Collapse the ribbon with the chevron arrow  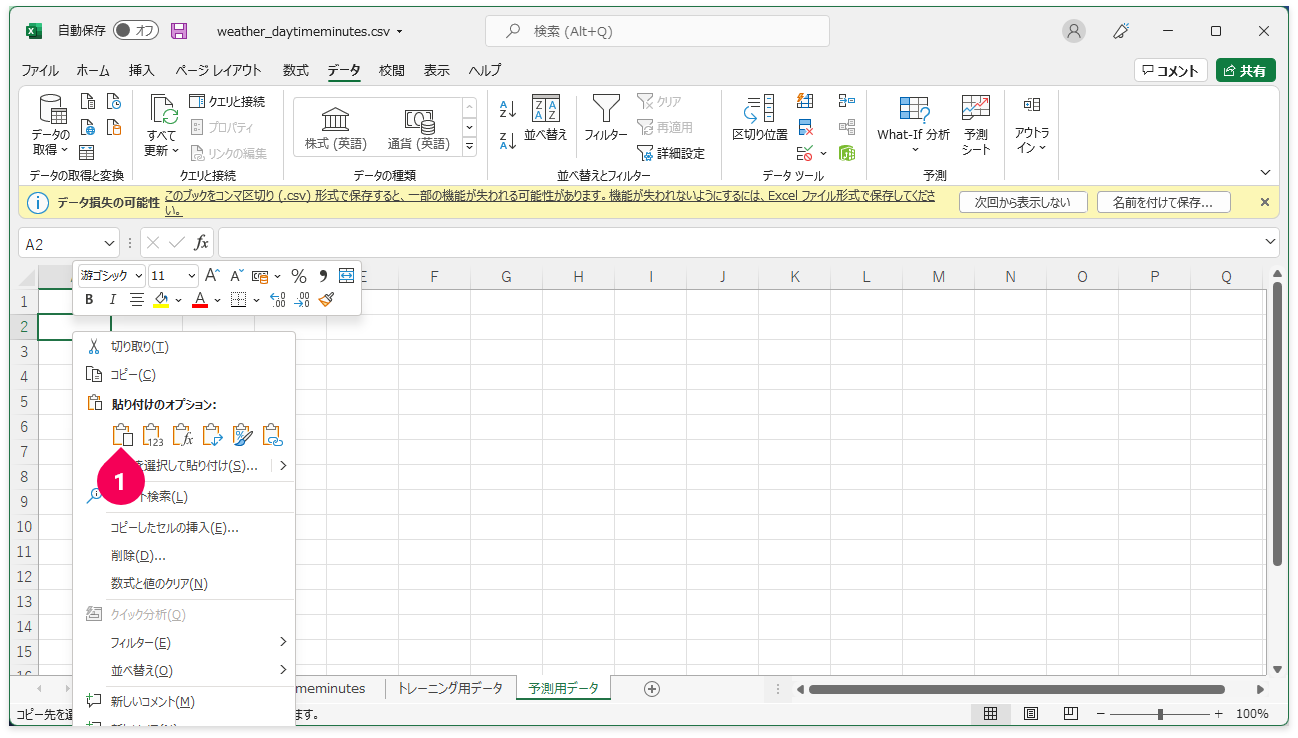click(x=1265, y=172)
